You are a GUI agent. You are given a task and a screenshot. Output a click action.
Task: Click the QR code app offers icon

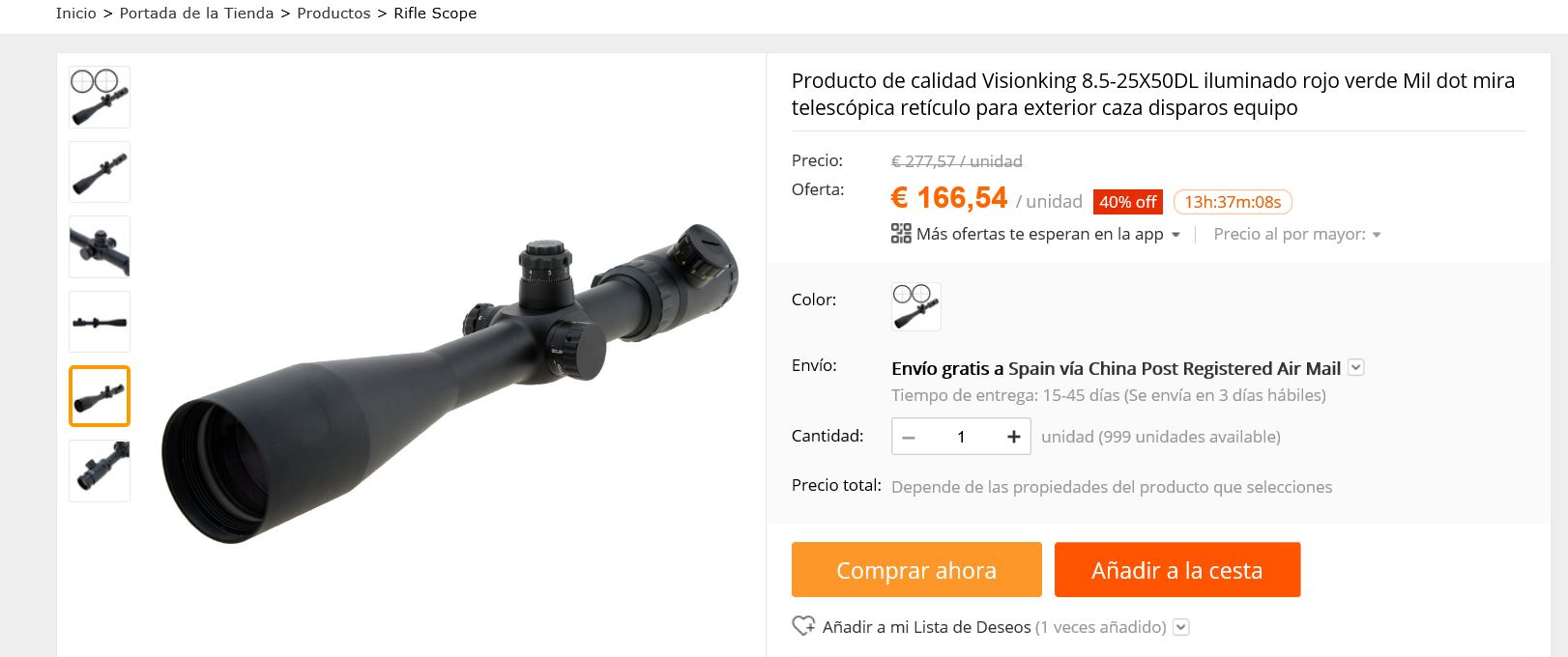901,234
